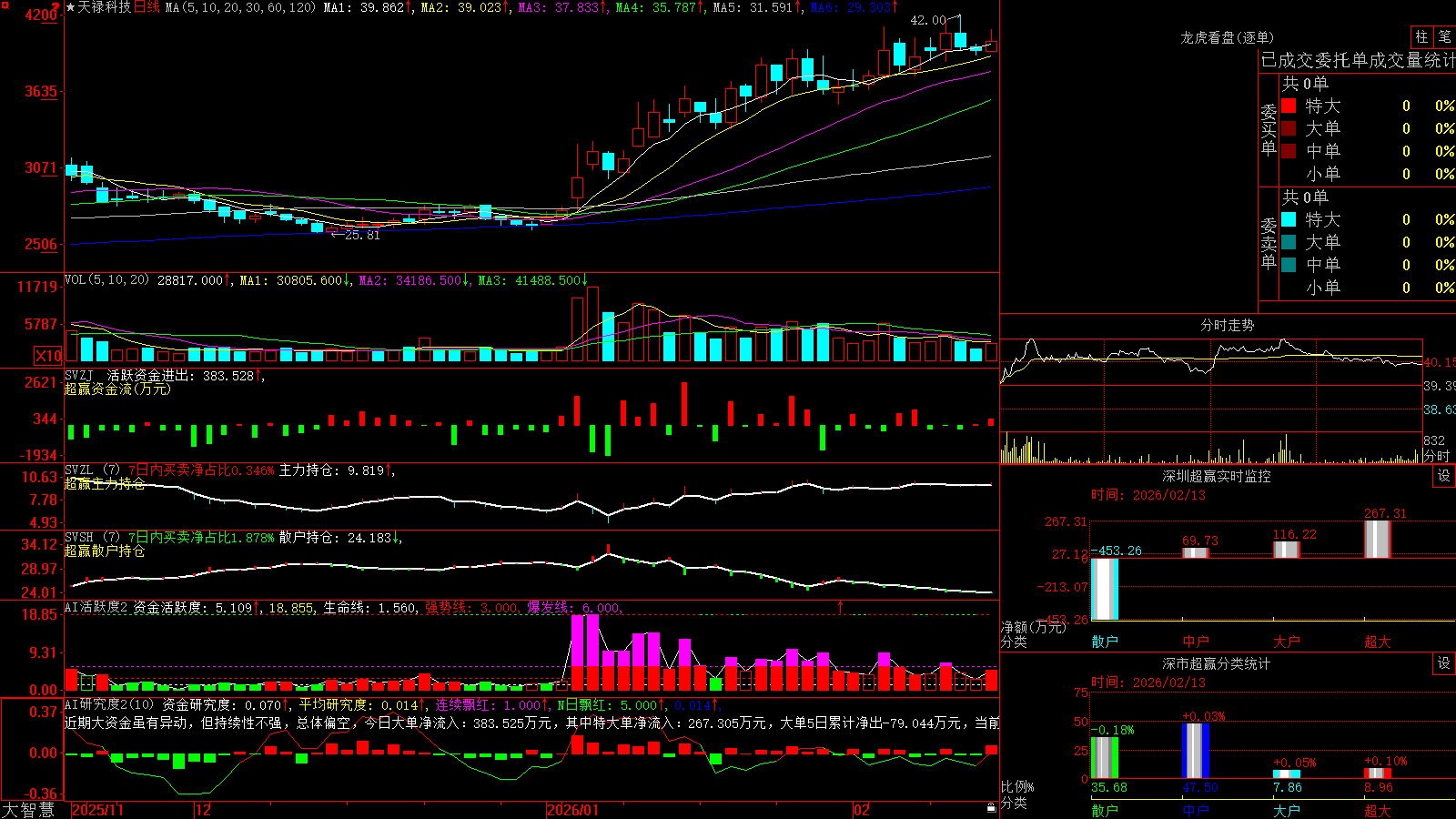Click the 散户 bar labeled -453.26
Viewport: 1456px width, 819px height.
1105,589
